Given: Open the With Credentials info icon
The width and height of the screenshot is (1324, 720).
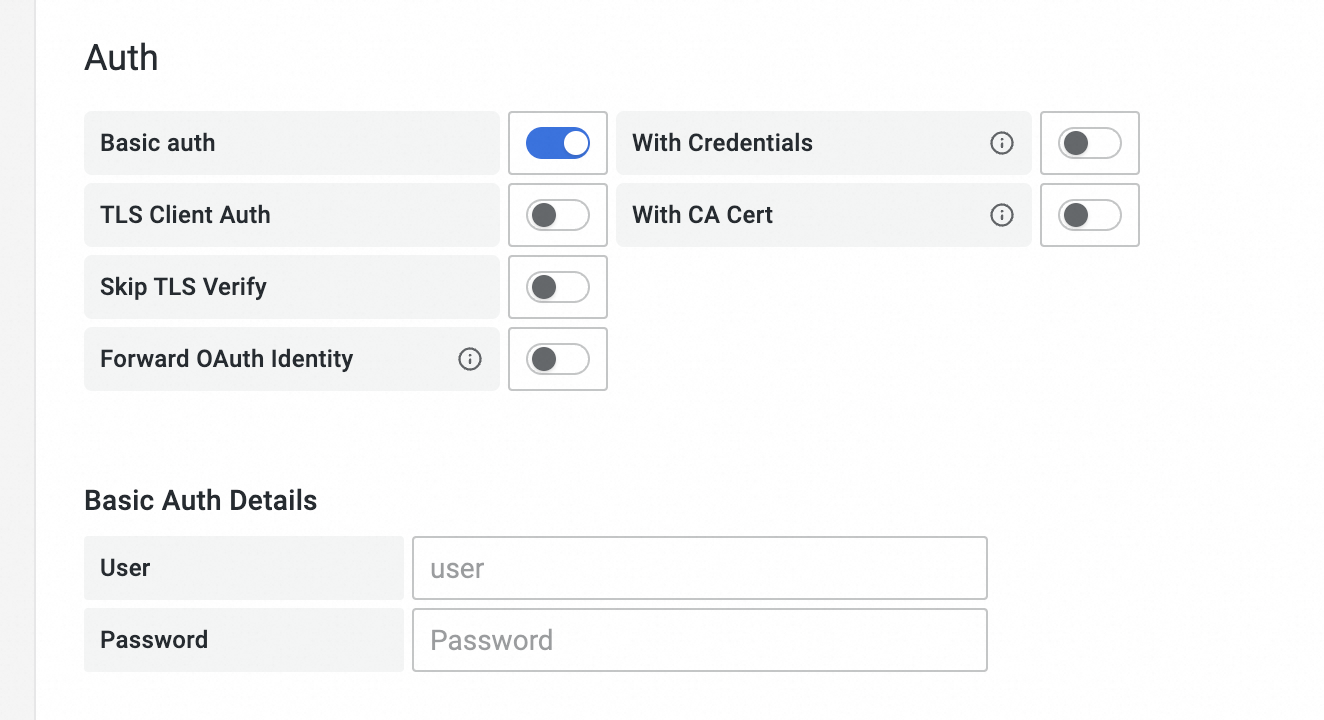Looking at the screenshot, I should coord(1001,143).
